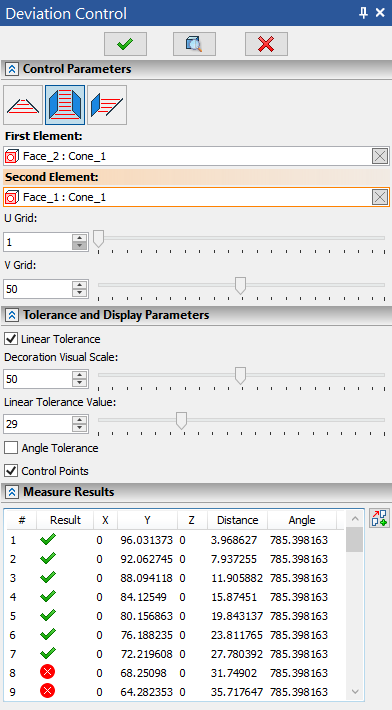Click the V Grid input field
This screenshot has width=392, height=710.
click(38, 289)
